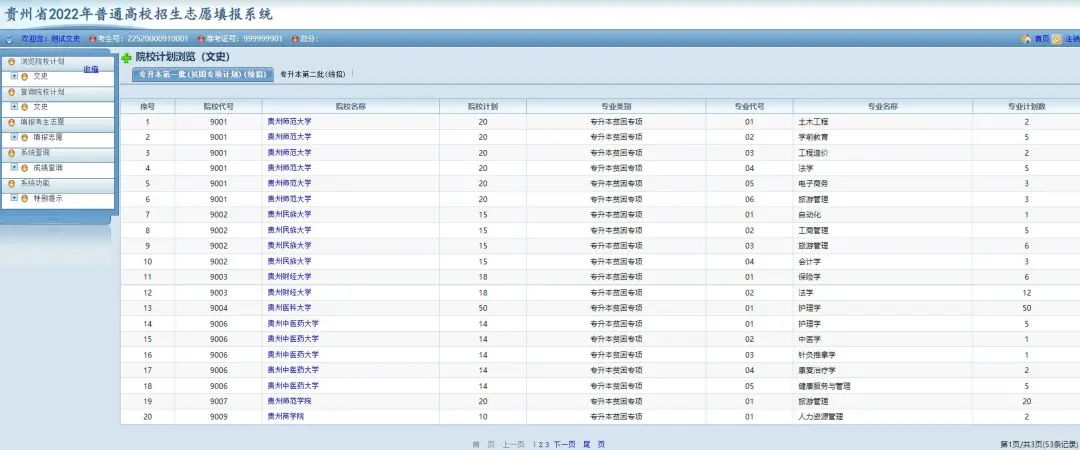The height and width of the screenshot is (450, 1080).
Task: Expand the 填报志愿 tree node
Action: (14, 137)
